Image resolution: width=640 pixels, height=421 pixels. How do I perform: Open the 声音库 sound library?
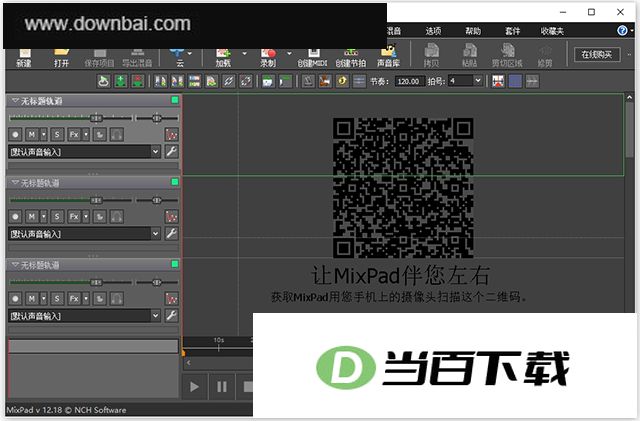388,57
